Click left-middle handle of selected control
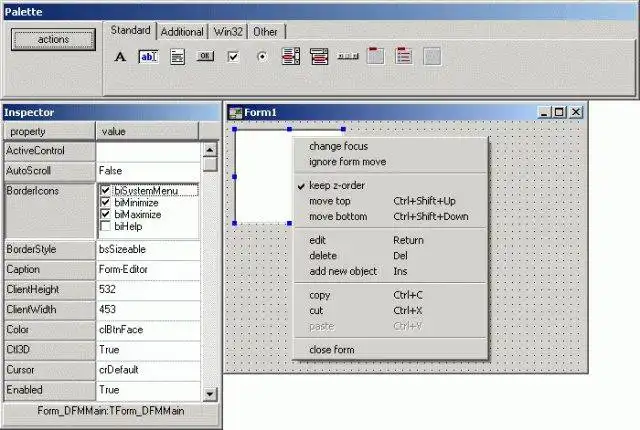Viewport: 640px width, 430px height. pyautogui.click(x=235, y=177)
